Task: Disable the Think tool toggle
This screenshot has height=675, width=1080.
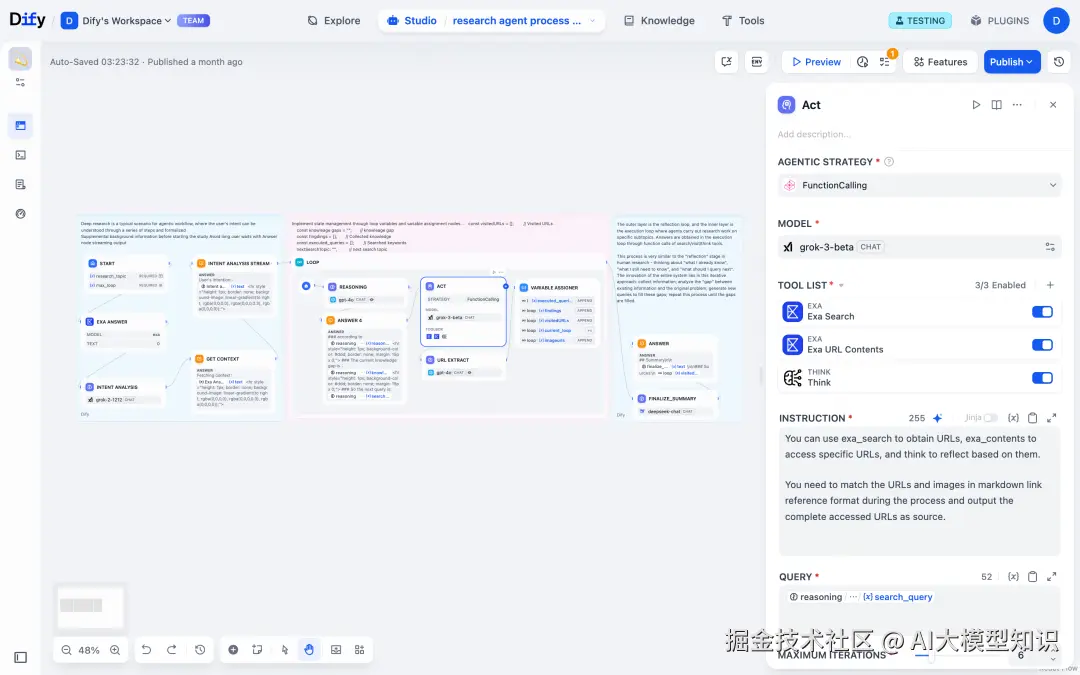Action: pos(1042,377)
